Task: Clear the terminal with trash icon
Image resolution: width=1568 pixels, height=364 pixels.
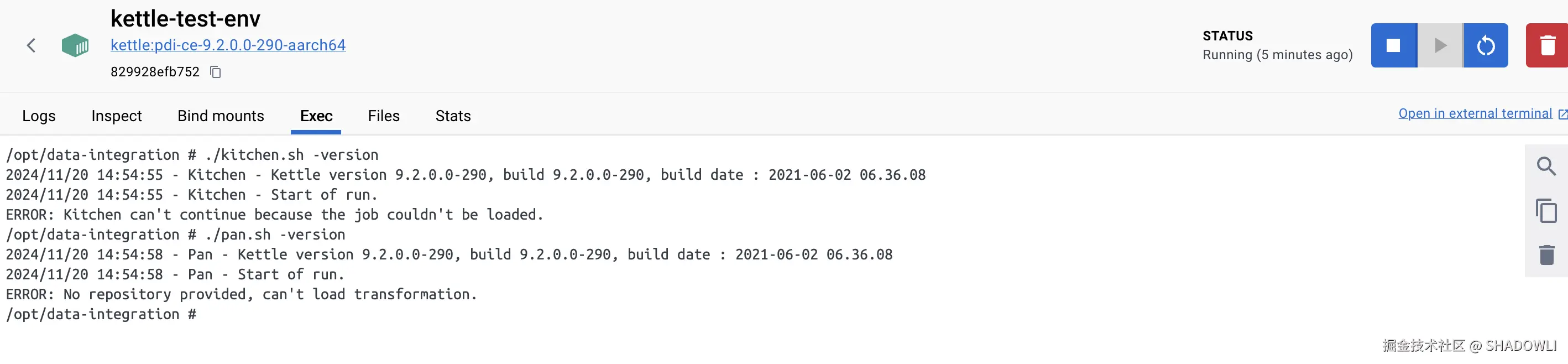Action: 1546,255
